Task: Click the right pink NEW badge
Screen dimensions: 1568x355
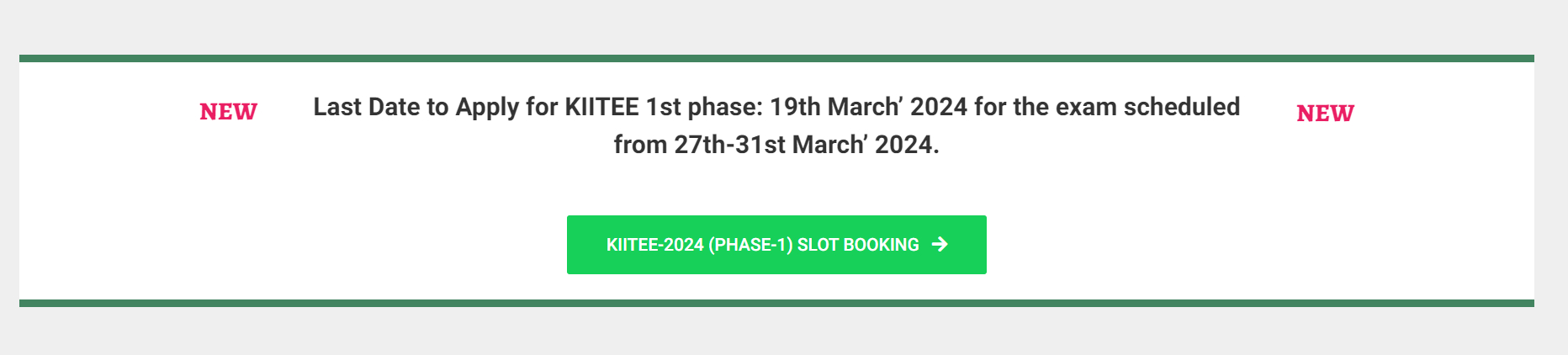Action: (1325, 114)
